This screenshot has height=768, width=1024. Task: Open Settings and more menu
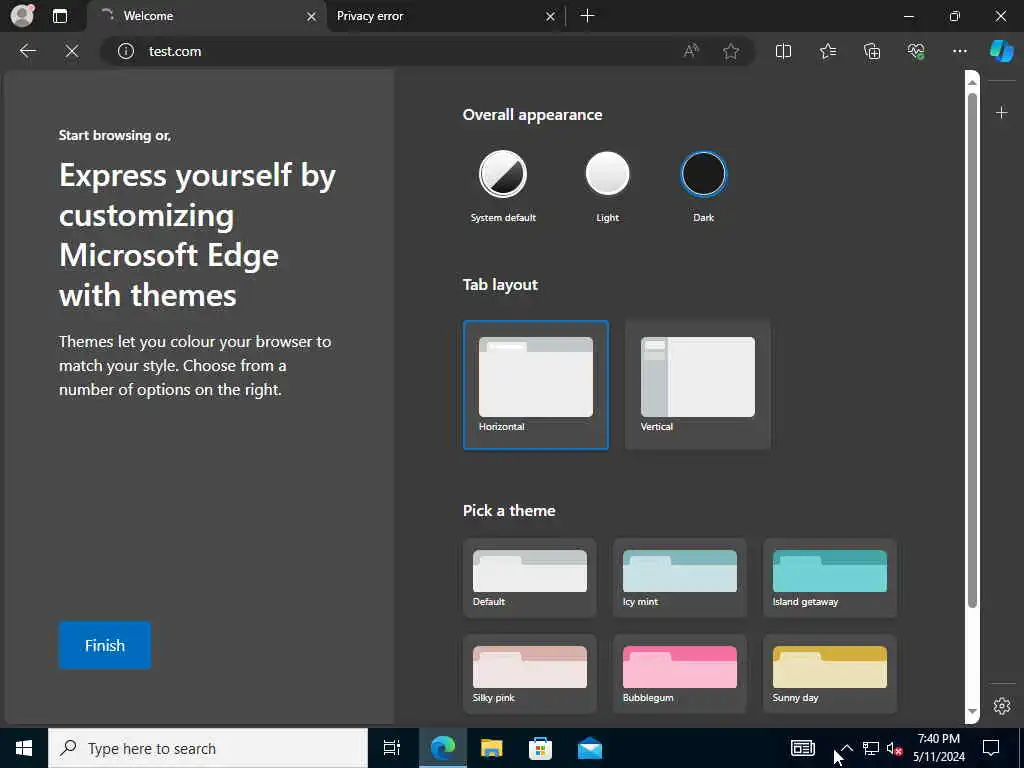(959, 51)
